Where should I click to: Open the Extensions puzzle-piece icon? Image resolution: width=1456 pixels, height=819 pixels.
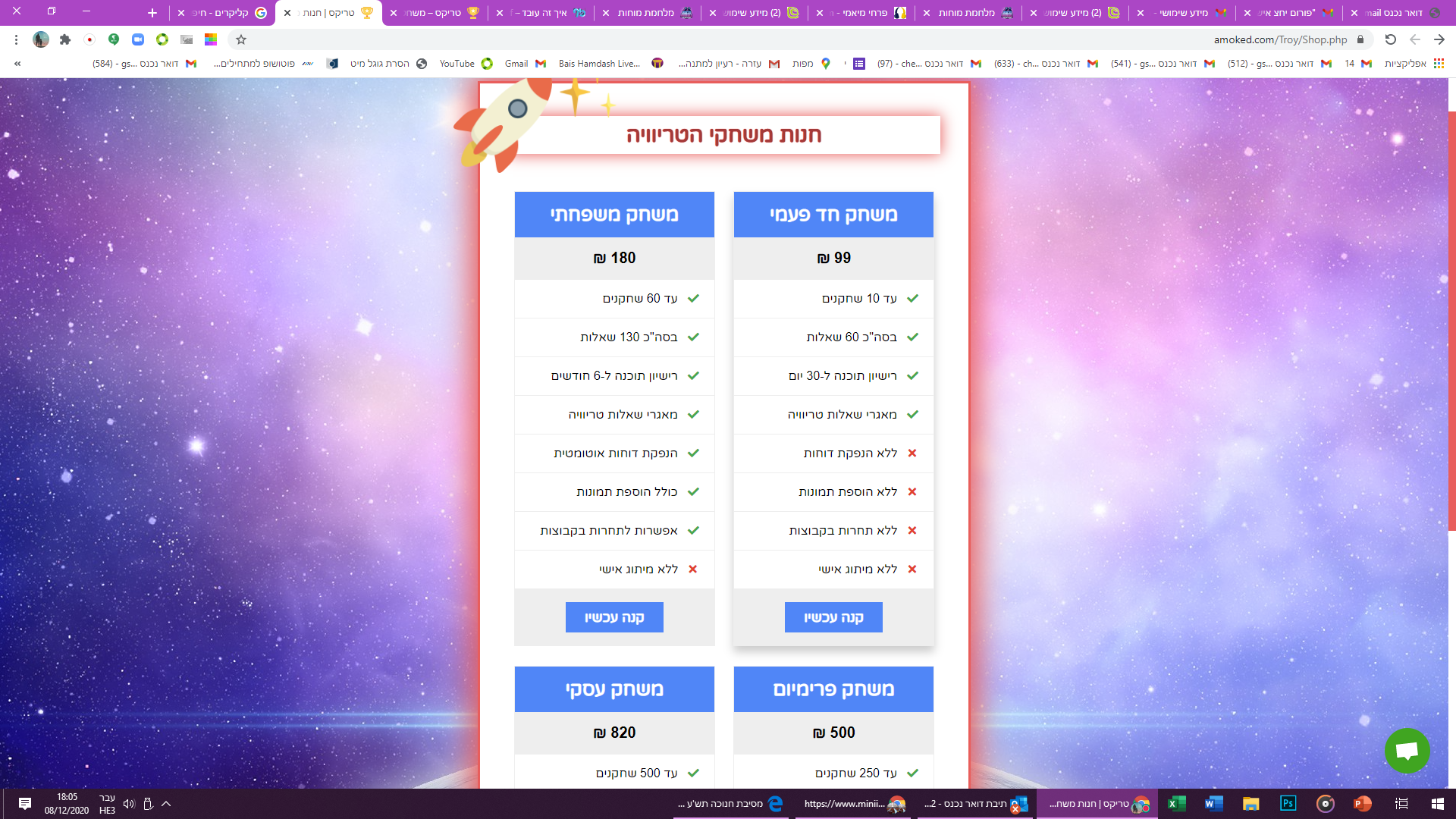[x=65, y=39]
